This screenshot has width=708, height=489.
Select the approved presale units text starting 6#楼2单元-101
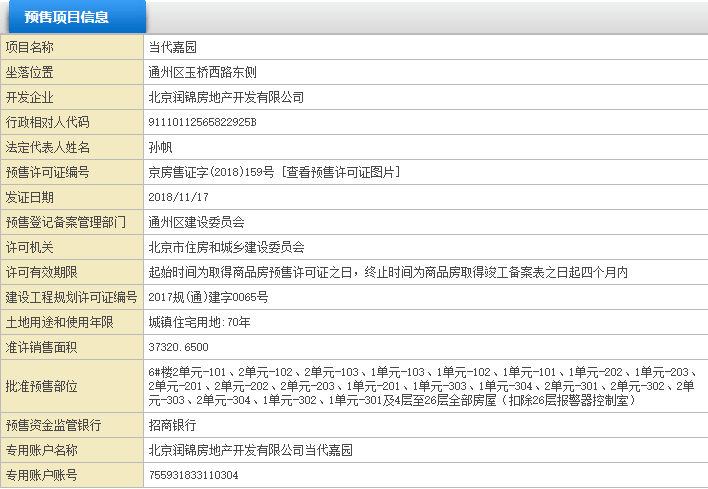coord(422,386)
